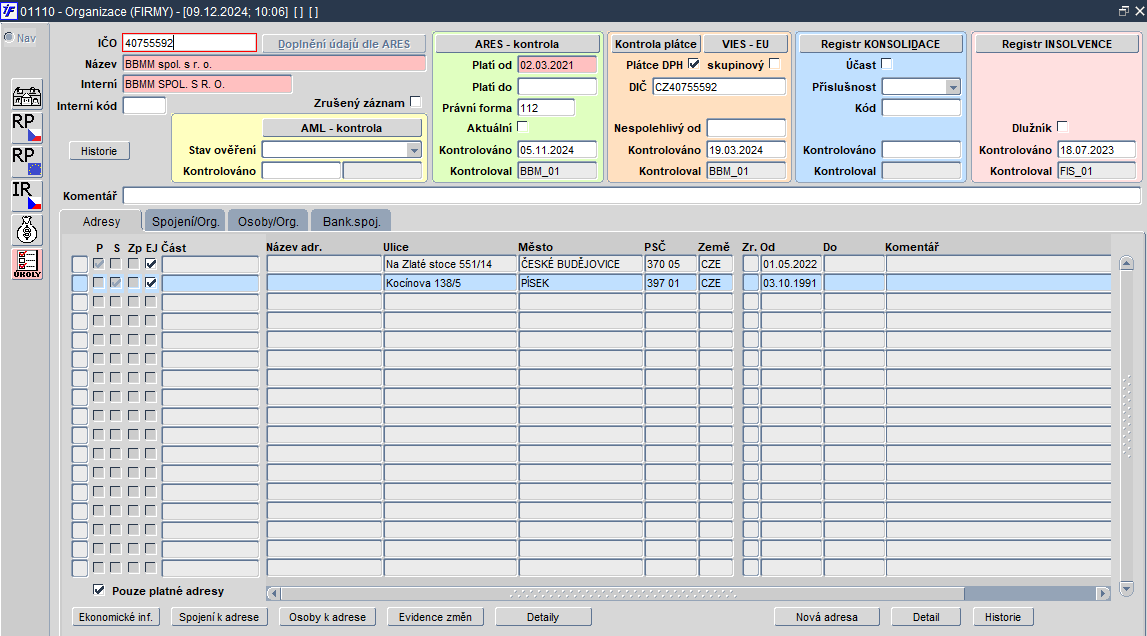The image size is (1147, 636).
Task: Click the Nová adresa button
Action: tap(827, 617)
